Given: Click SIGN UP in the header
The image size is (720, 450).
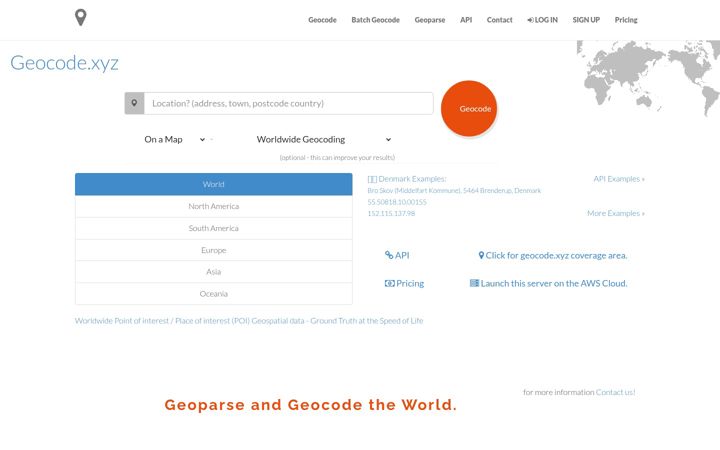Looking at the screenshot, I should 586,20.
